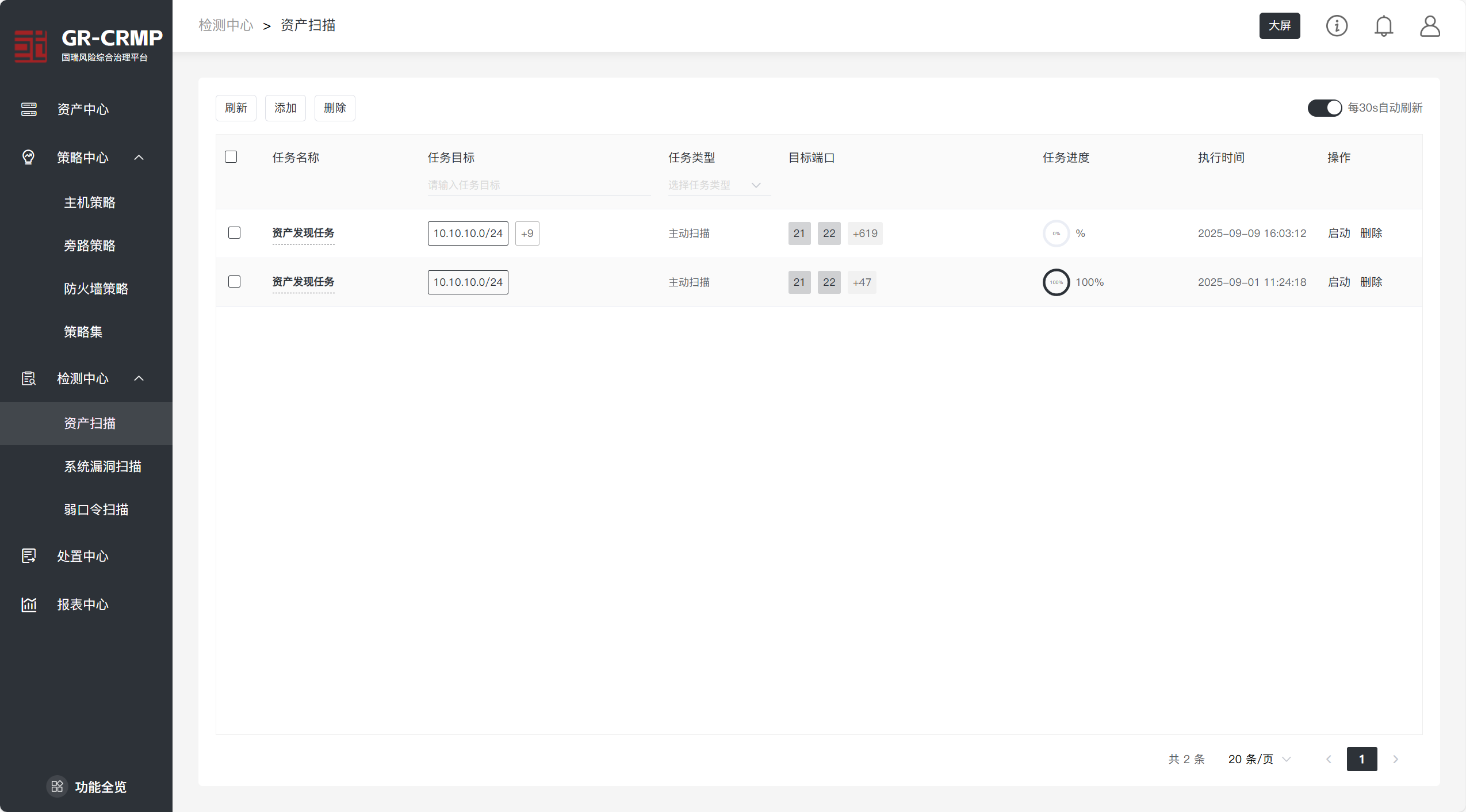
Task: Open 功能全览 grid icon at bottom
Action: [57, 786]
